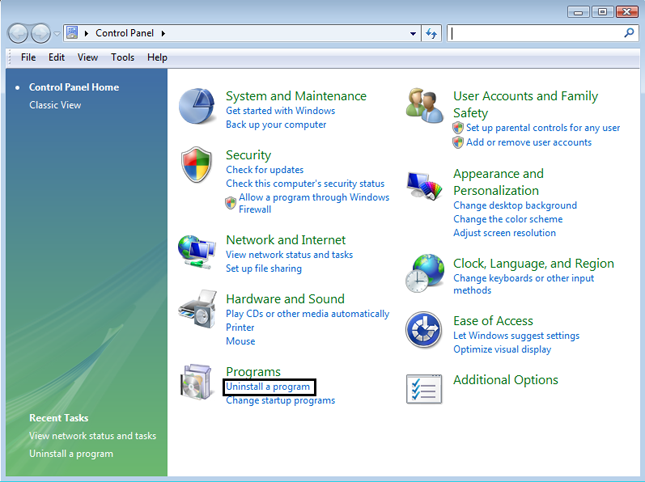The width and height of the screenshot is (645, 482).
Task: Open the recent pages dropdown beside navigation buttons
Action: pos(59,34)
